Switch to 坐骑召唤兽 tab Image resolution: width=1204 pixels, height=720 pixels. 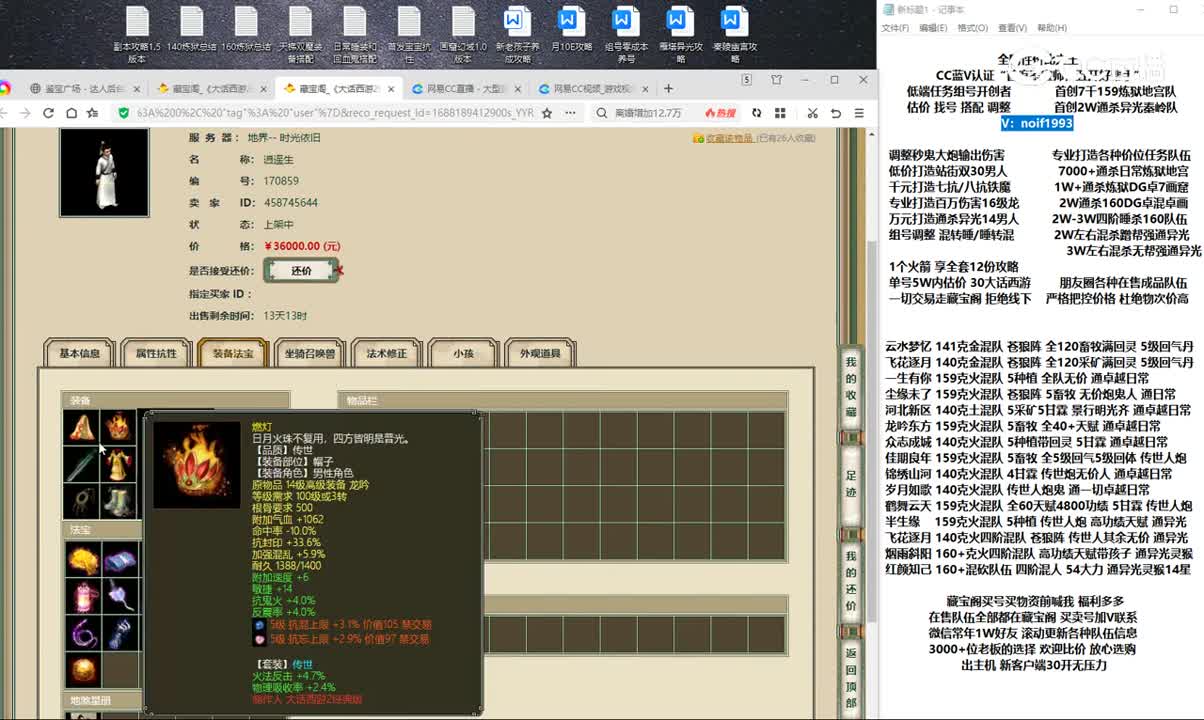coord(310,353)
